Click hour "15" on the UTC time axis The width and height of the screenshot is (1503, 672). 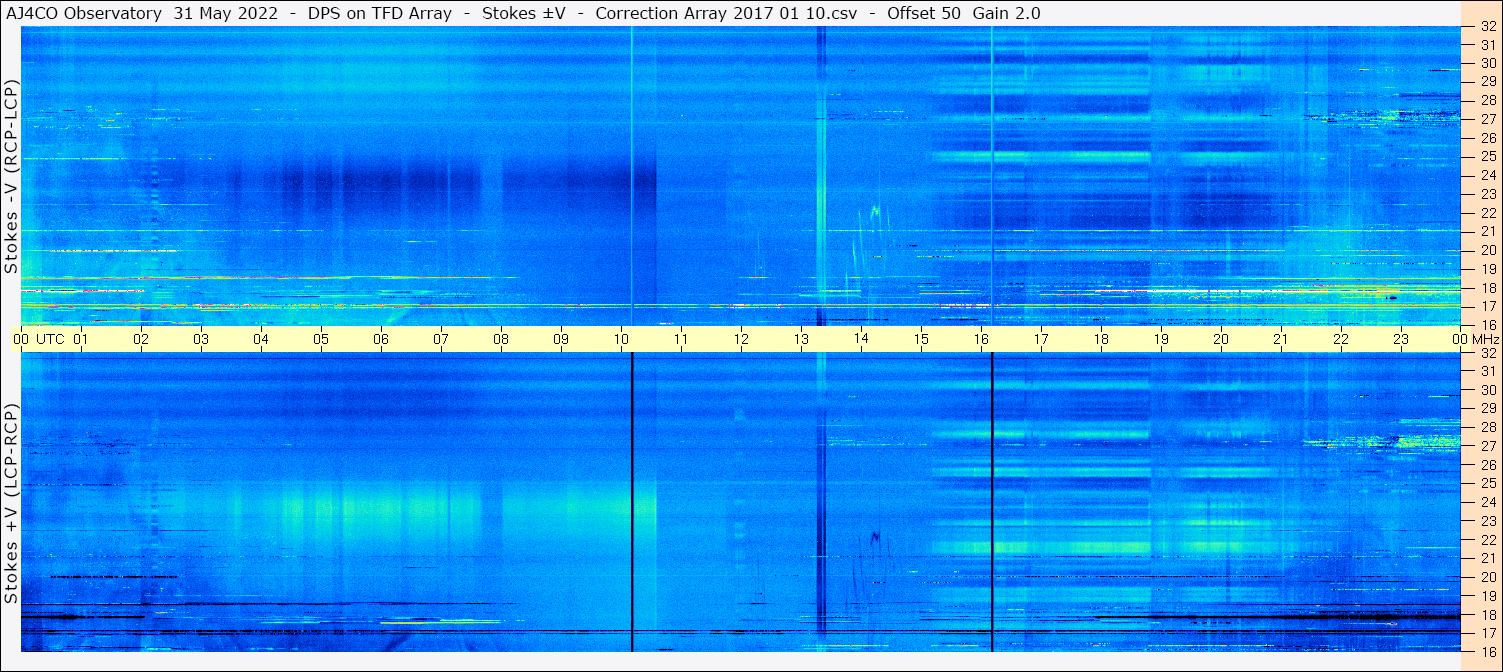(x=921, y=339)
